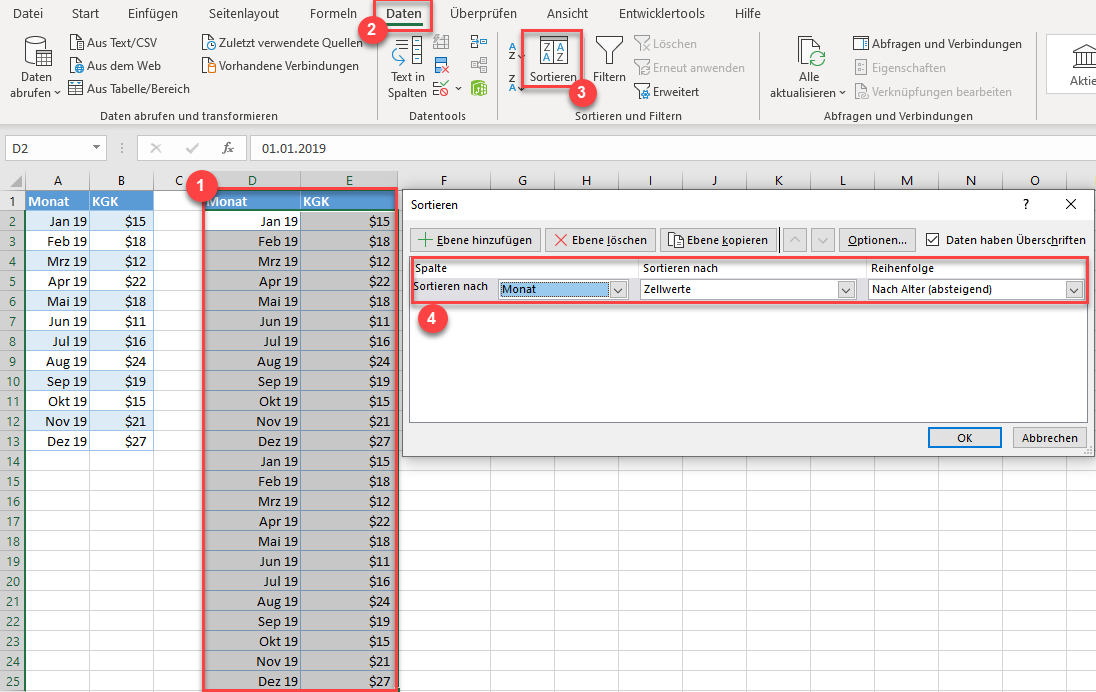Open the Daten abrufen database icon

(36, 52)
